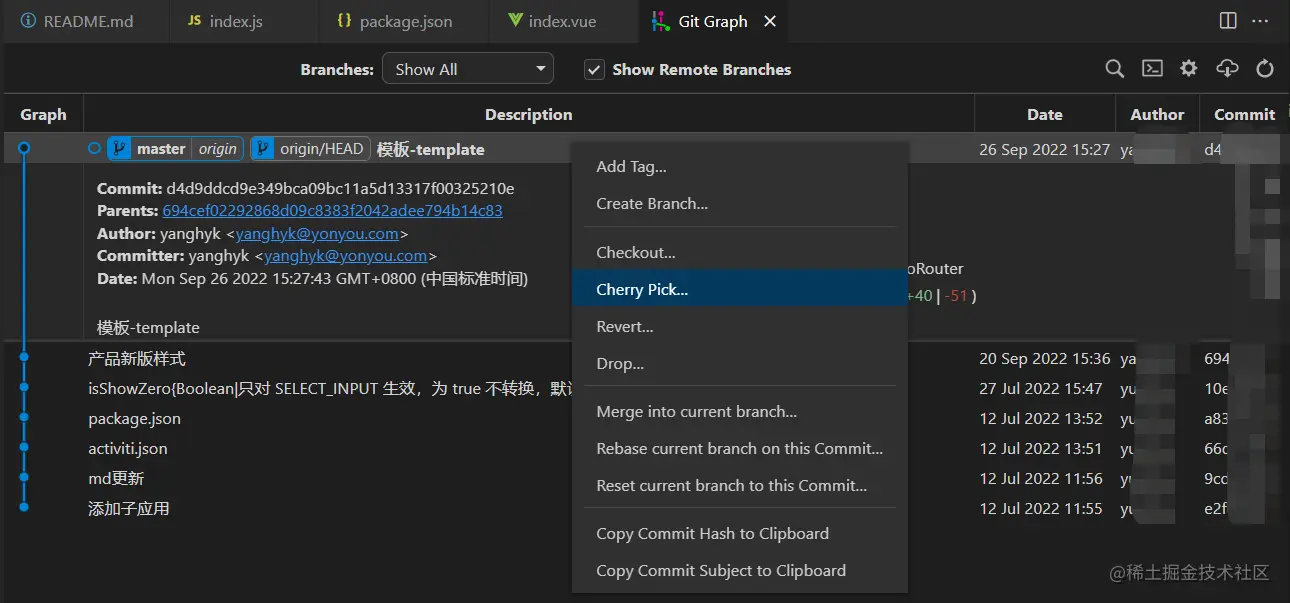
Task: Choose Rebase current branch on this Commit...
Action: [x=740, y=449]
